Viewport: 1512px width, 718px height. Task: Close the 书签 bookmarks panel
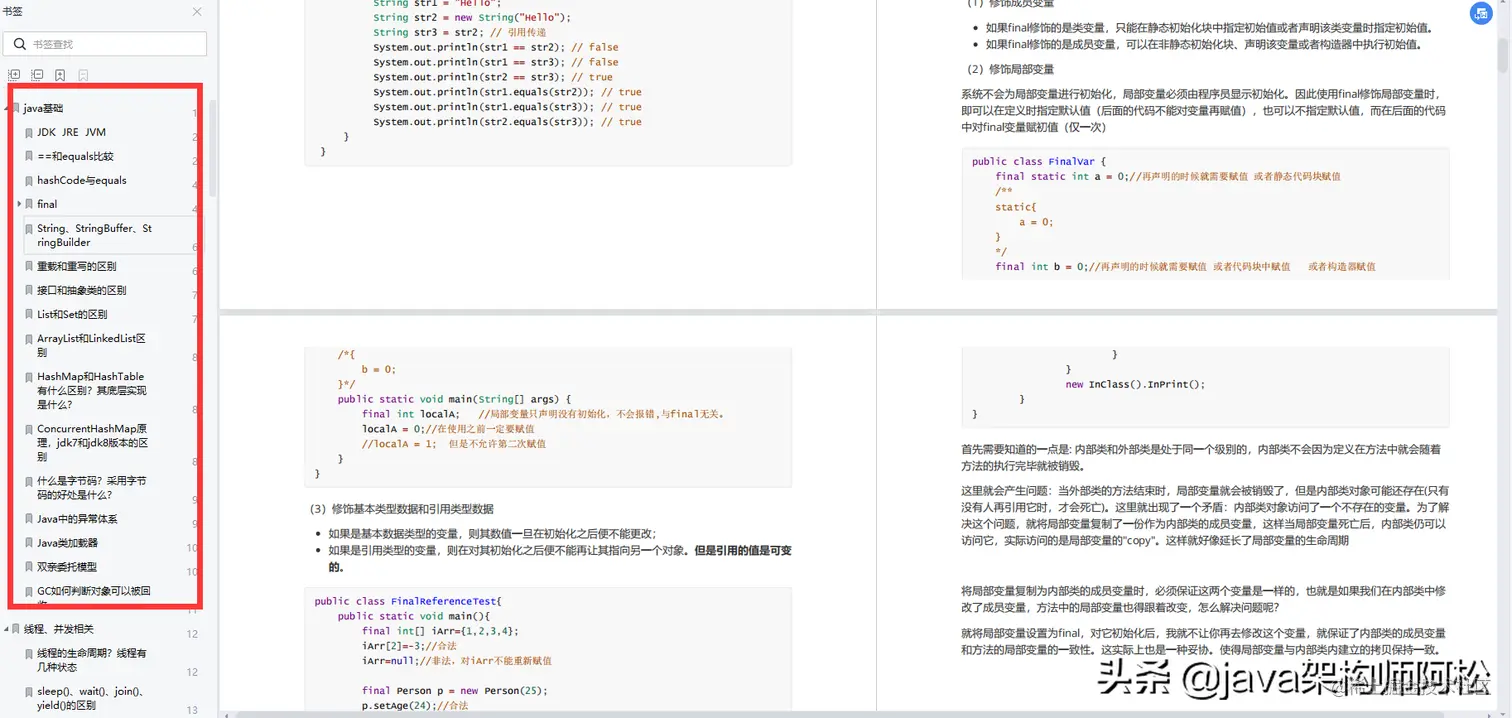click(197, 12)
